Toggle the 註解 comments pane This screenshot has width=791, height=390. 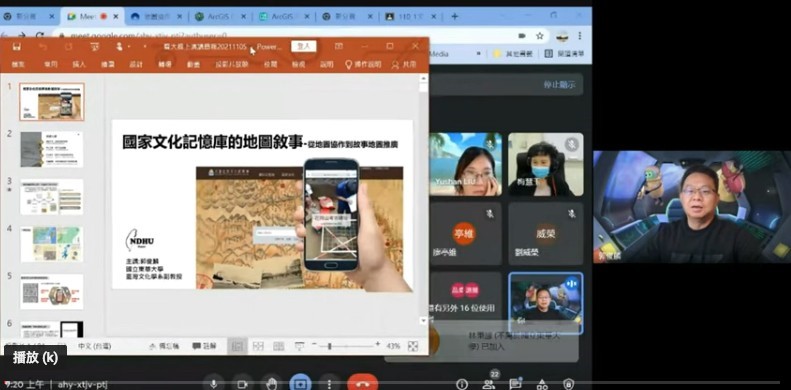pos(204,346)
